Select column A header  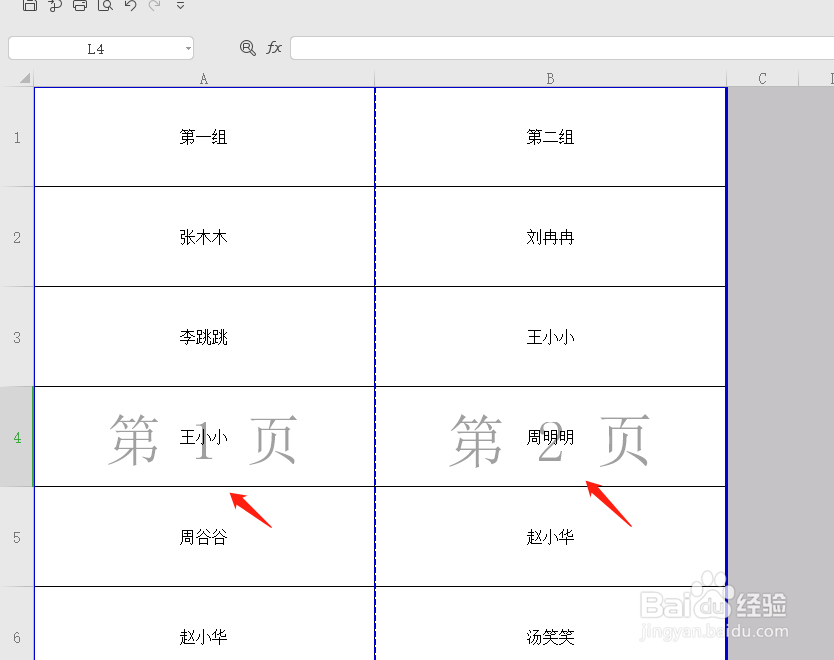(204, 79)
